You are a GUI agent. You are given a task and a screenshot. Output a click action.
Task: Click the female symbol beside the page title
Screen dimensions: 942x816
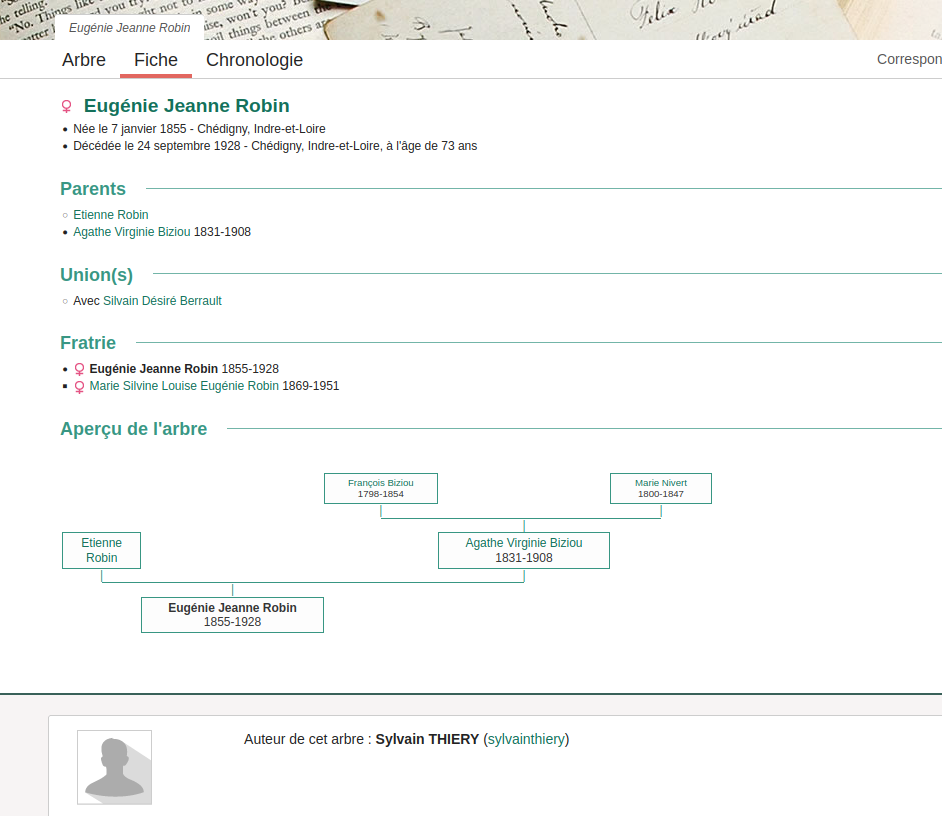coord(67,107)
